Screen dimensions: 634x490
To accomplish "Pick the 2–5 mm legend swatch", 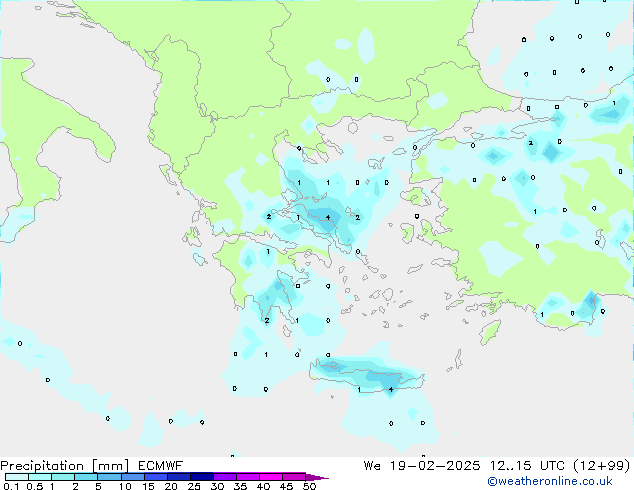I will click(86, 477).
